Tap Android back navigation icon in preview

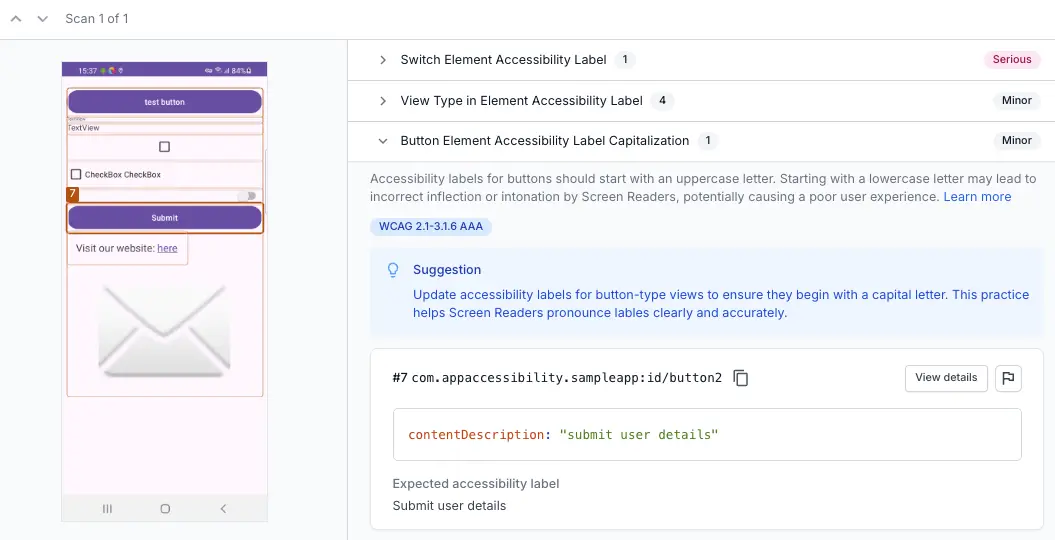tap(223, 509)
